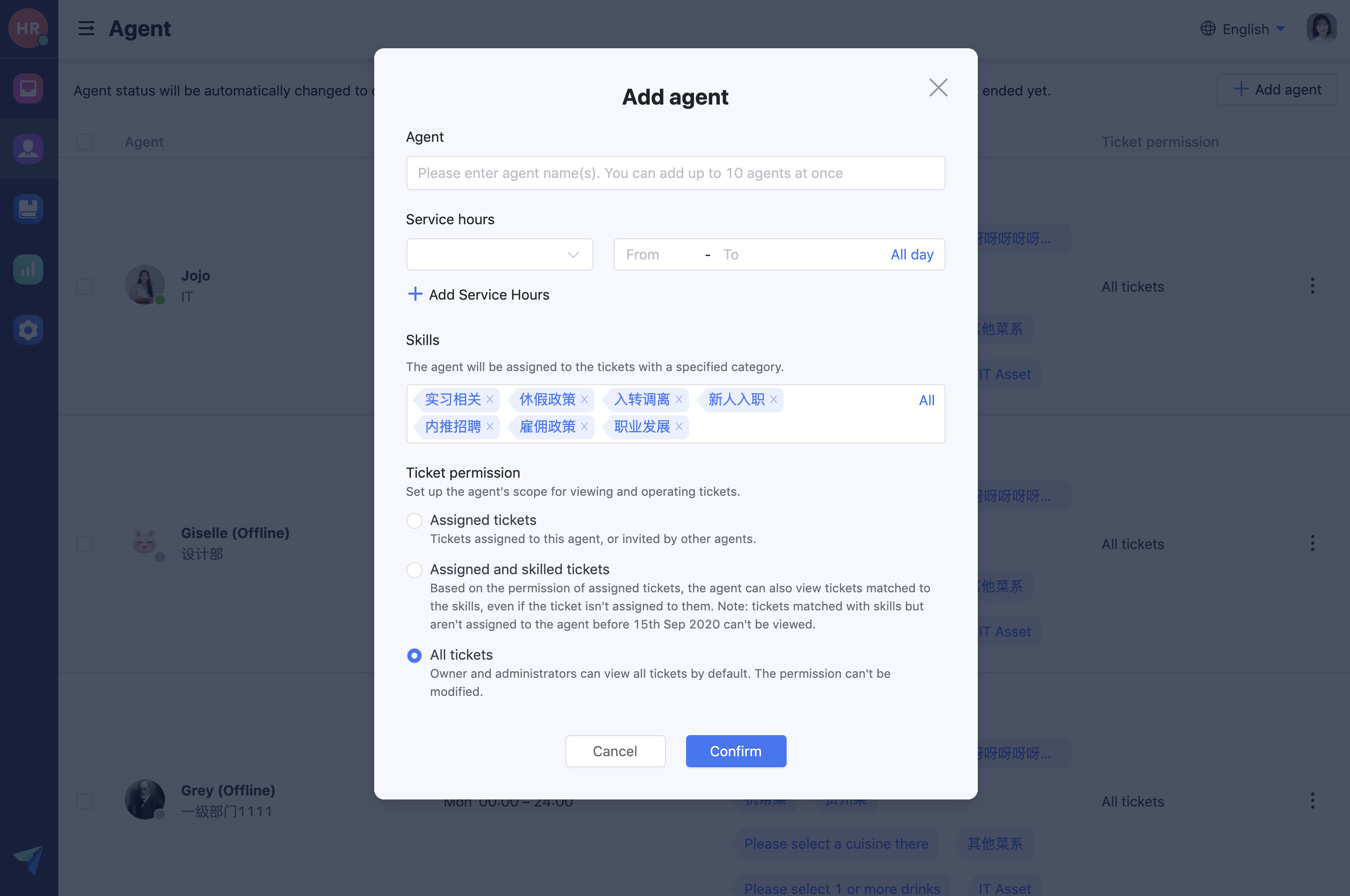Toggle the hamburger menu icon
Viewport: 1350px width, 896px height.
coord(87,28)
